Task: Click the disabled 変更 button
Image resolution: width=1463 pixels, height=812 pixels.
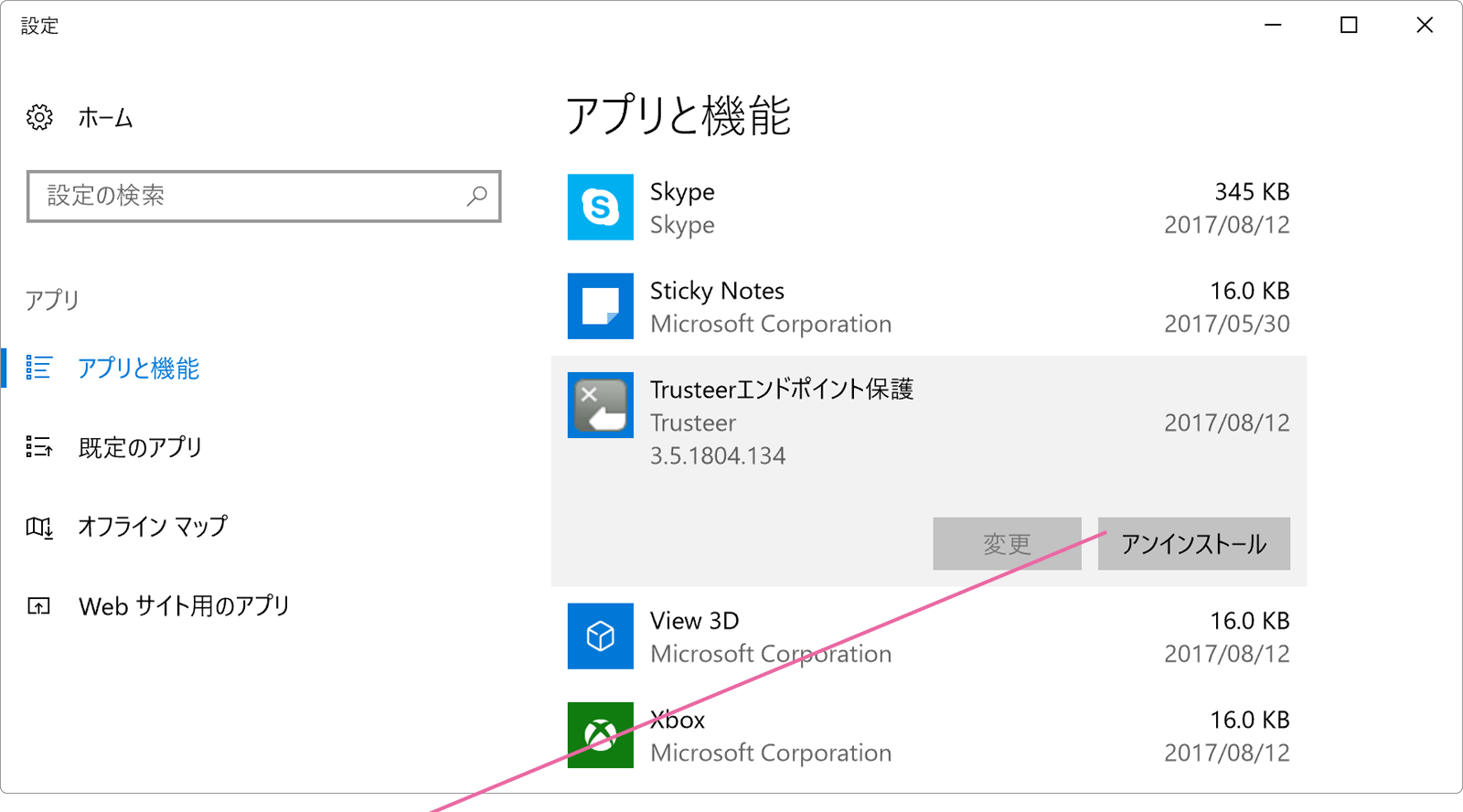Action: coord(1007,544)
